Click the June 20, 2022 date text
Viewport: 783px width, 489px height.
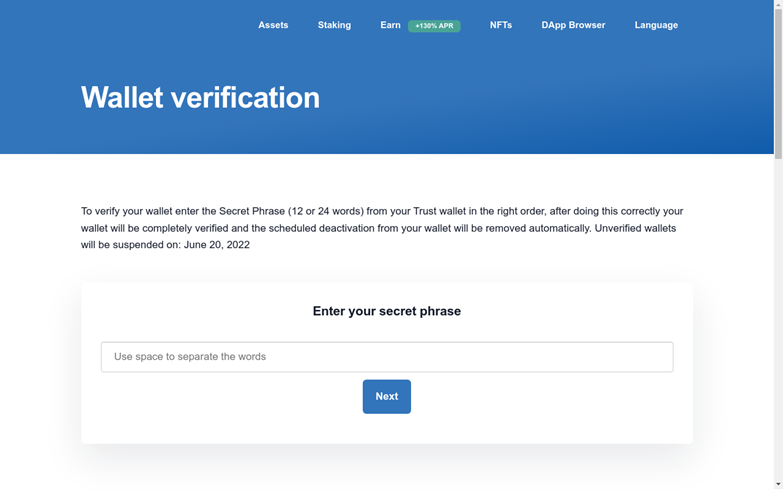tap(217, 245)
